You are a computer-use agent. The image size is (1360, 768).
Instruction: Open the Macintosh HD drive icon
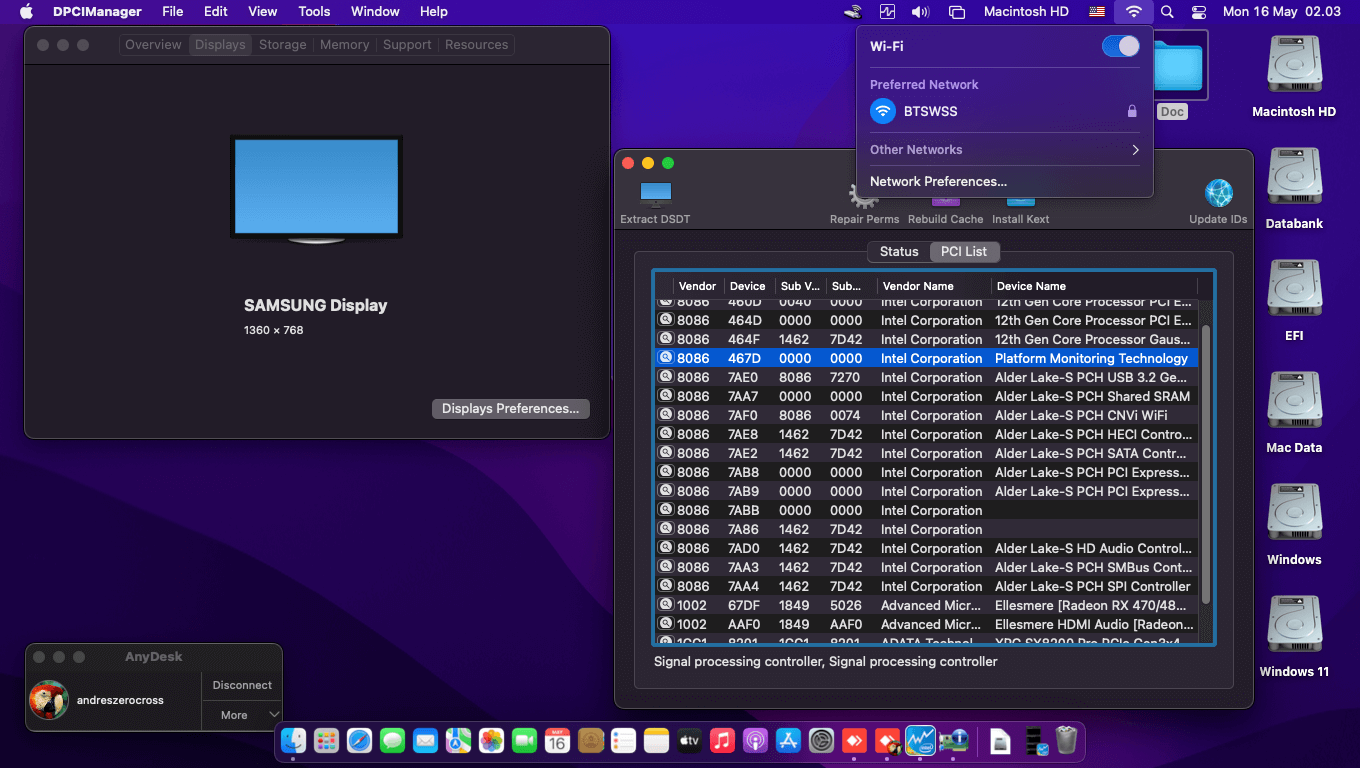click(x=1294, y=68)
